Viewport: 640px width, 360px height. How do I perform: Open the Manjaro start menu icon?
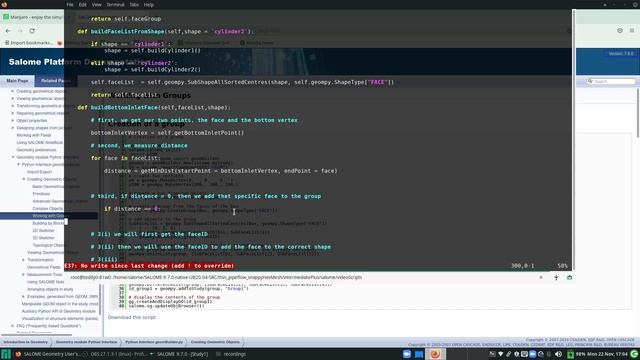pyautogui.click(x=6, y=354)
